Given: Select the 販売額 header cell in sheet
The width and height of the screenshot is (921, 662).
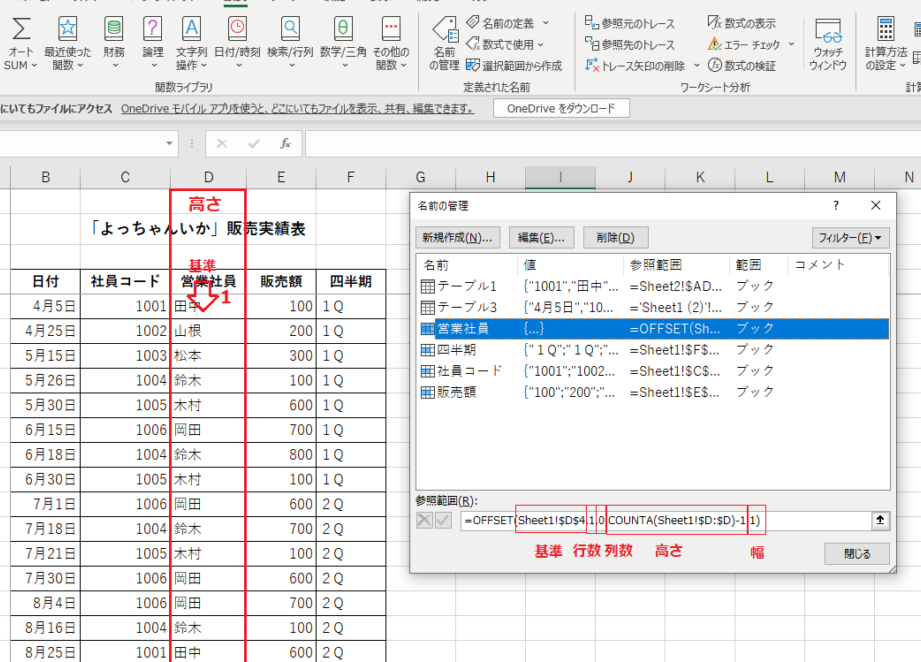Looking at the screenshot, I should click(281, 281).
